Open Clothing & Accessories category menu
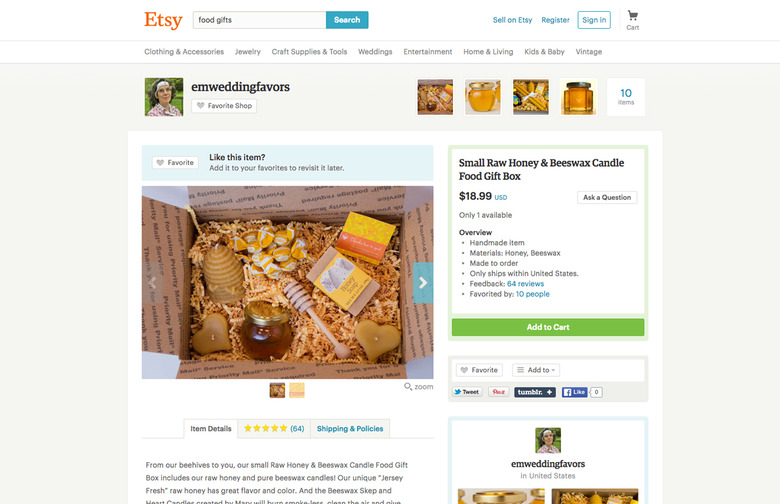The height and width of the screenshot is (504, 780). [184, 52]
